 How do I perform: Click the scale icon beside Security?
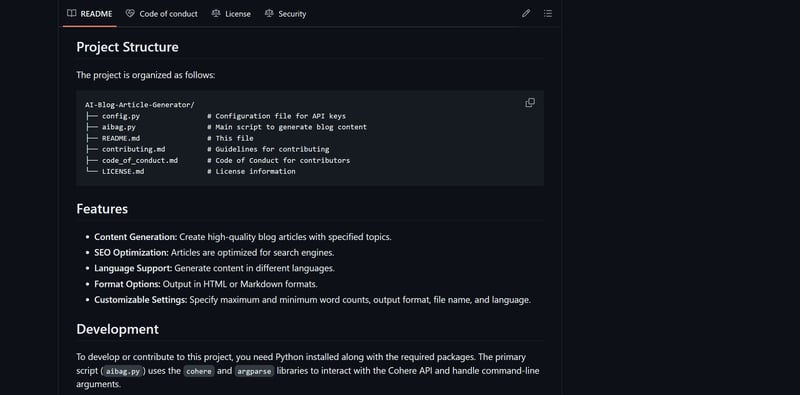click(x=269, y=14)
